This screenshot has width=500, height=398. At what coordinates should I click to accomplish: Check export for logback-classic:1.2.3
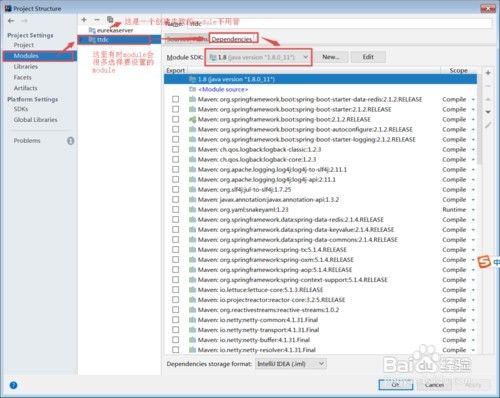(176, 149)
